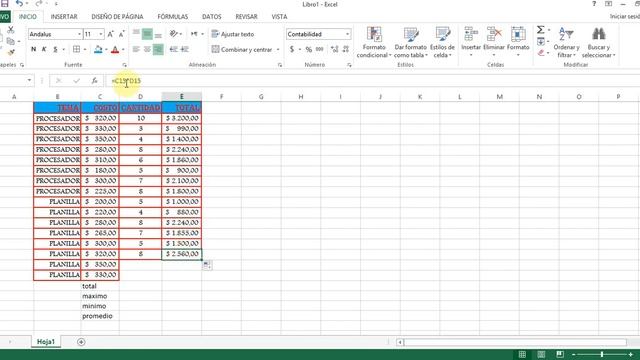Click the AutoSum sigma icon
The height and width of the screenshot is (360, 640).
(x=540, y=30)
